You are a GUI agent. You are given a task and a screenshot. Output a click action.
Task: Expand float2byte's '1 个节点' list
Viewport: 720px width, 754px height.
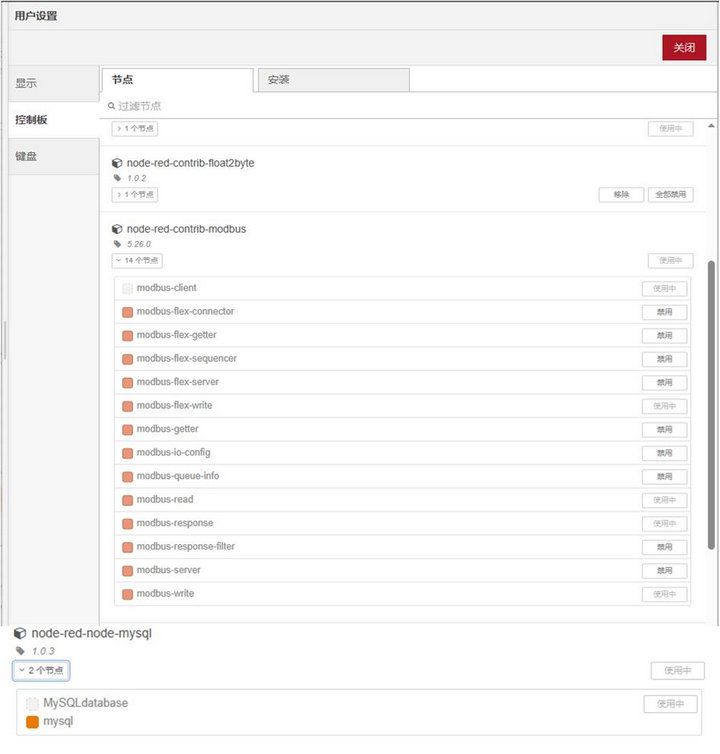coord(135,195)
